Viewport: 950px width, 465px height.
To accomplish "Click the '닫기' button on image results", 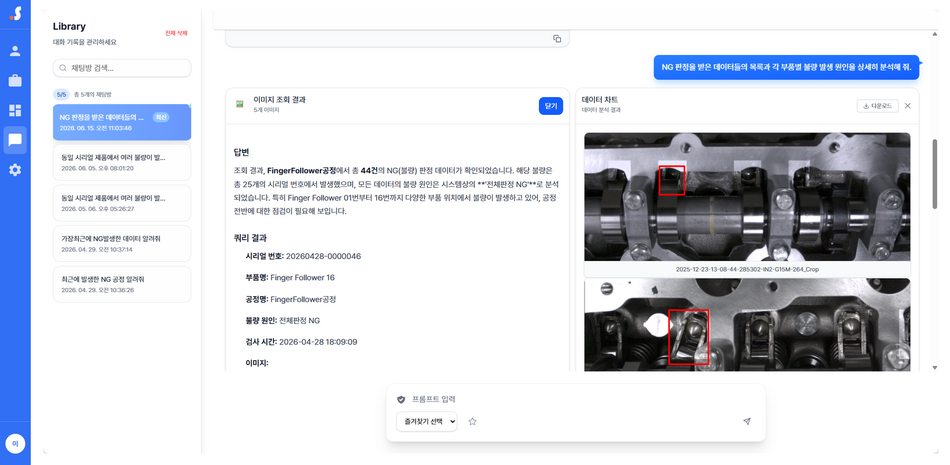I will (551, 106).
